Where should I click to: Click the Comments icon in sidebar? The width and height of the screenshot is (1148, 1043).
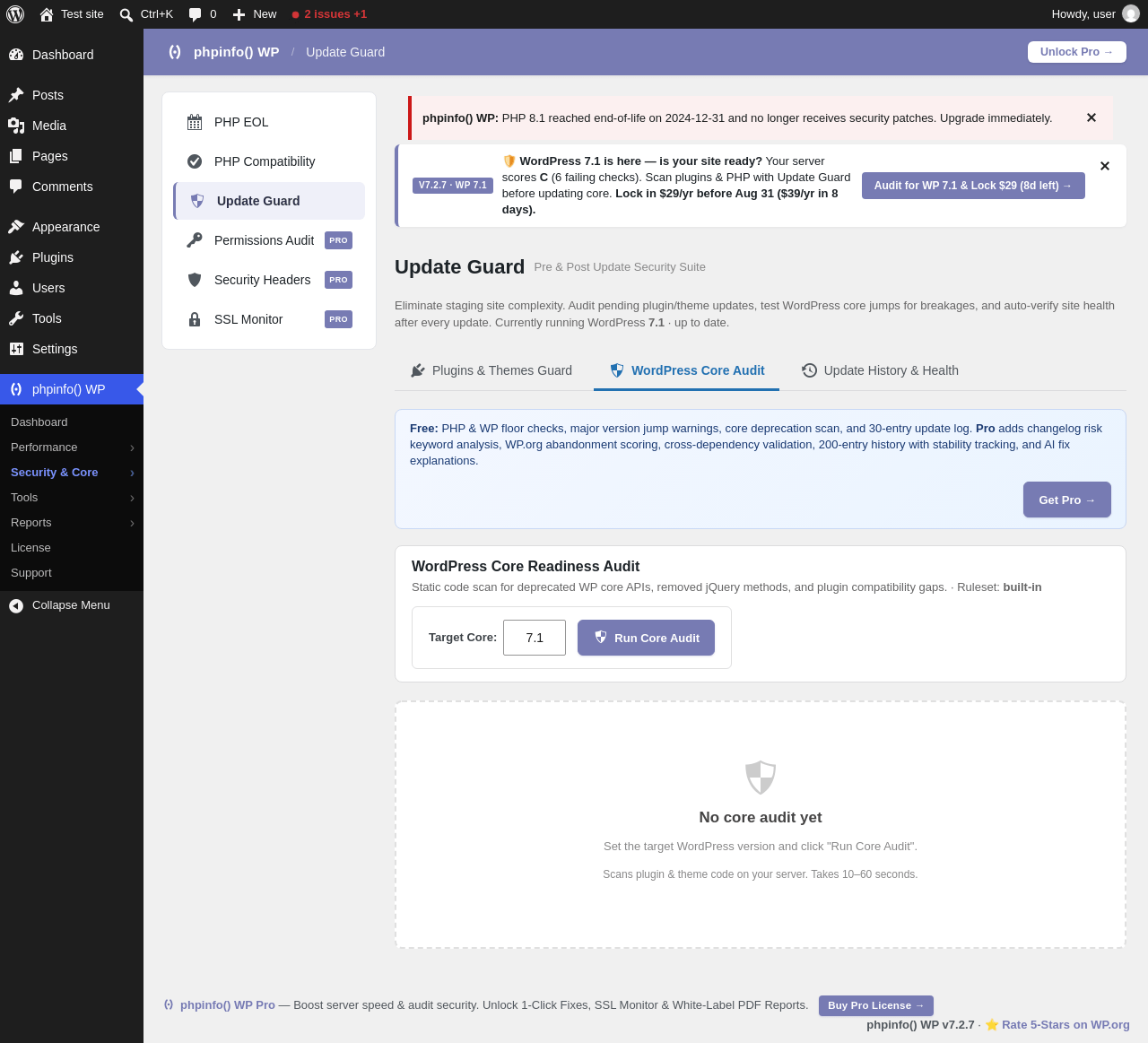click(16, 187)
